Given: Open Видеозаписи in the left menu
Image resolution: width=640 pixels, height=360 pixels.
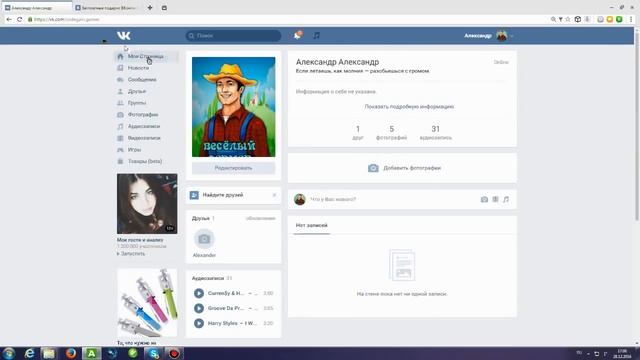Looking at the screenshot, I should point(144,138).
